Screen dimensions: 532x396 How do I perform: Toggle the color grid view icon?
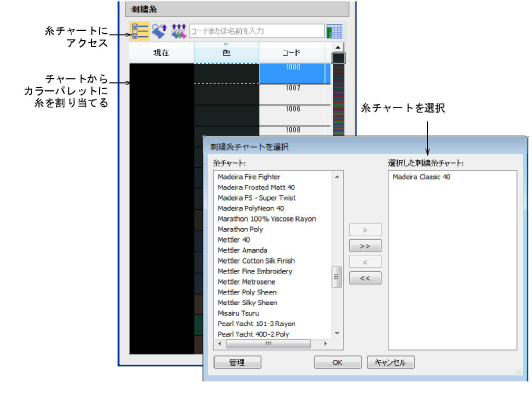click(x=334, y=31)
